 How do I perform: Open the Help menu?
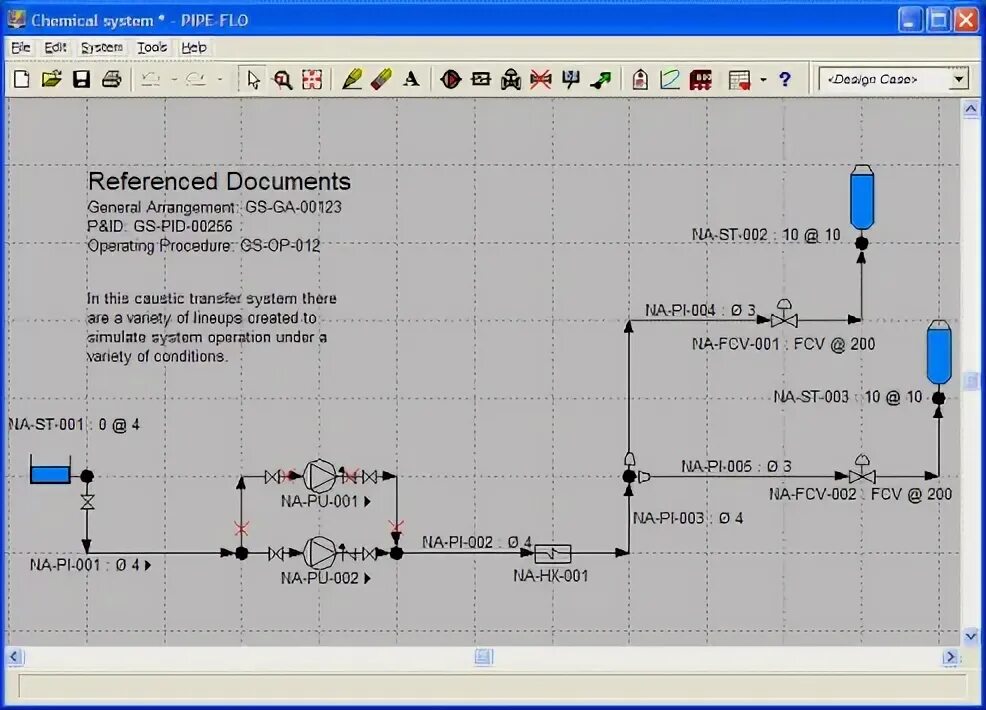click(194, 47)
